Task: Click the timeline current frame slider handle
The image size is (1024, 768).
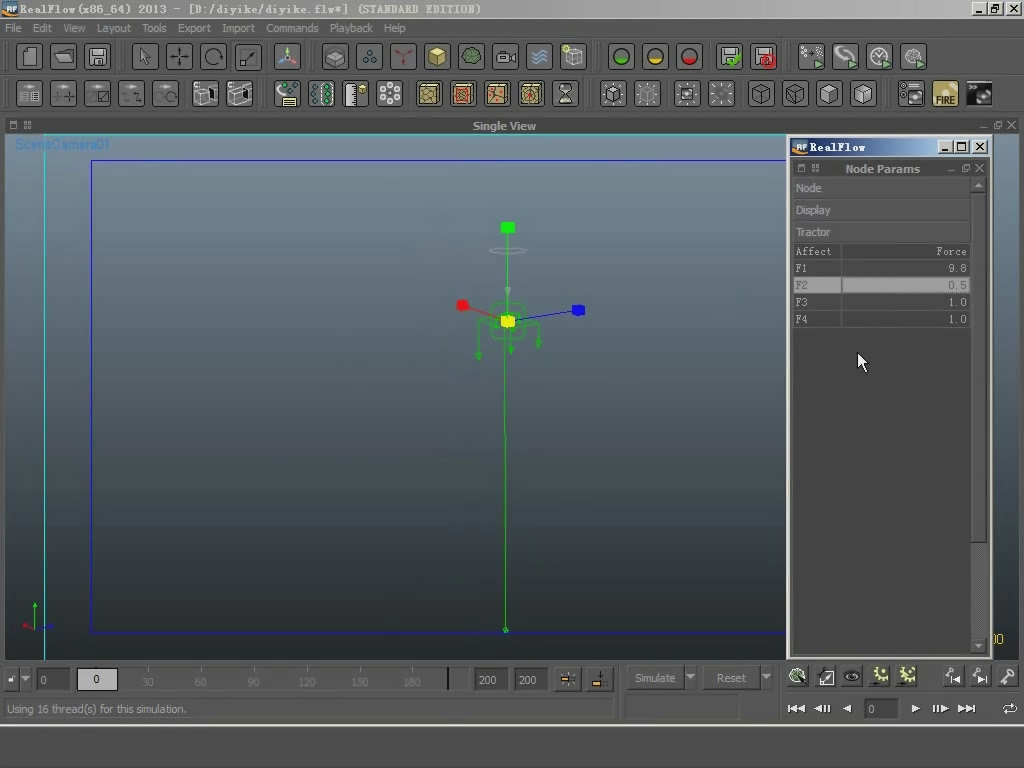Action: [x=97, y=679]
